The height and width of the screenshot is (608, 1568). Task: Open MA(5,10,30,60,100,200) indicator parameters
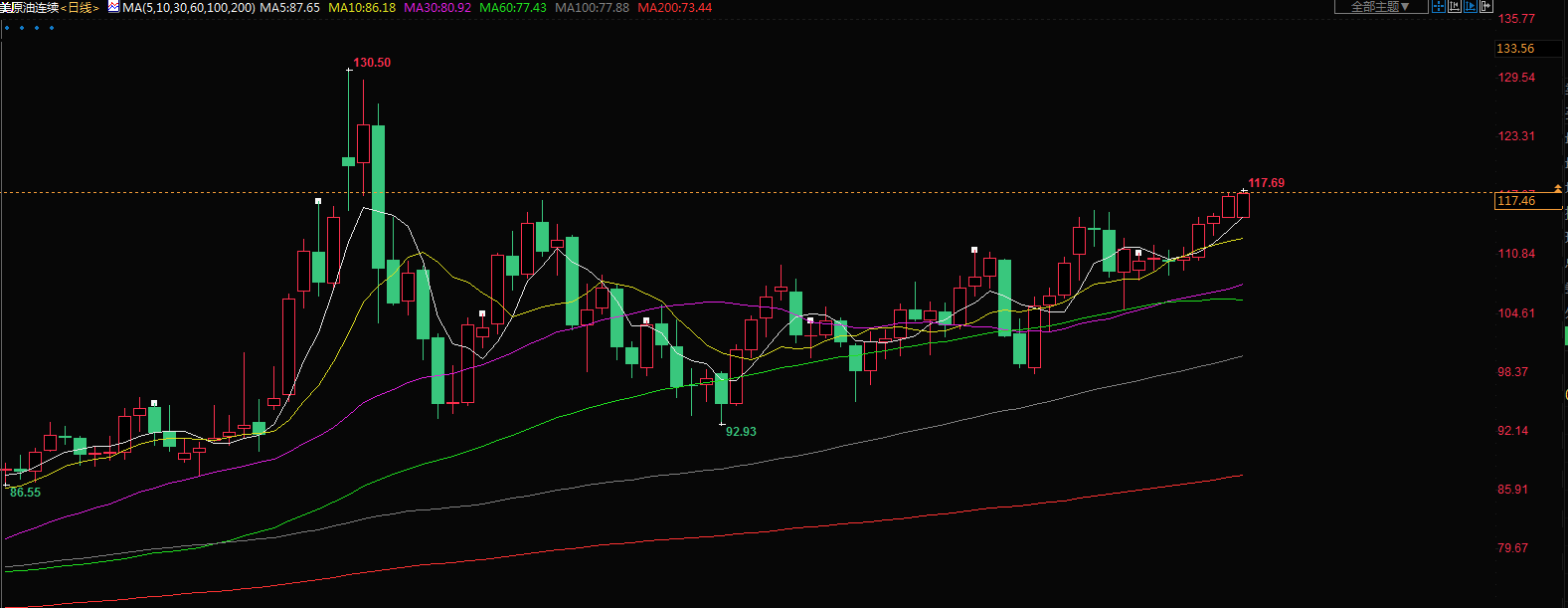tap(188, 8)
